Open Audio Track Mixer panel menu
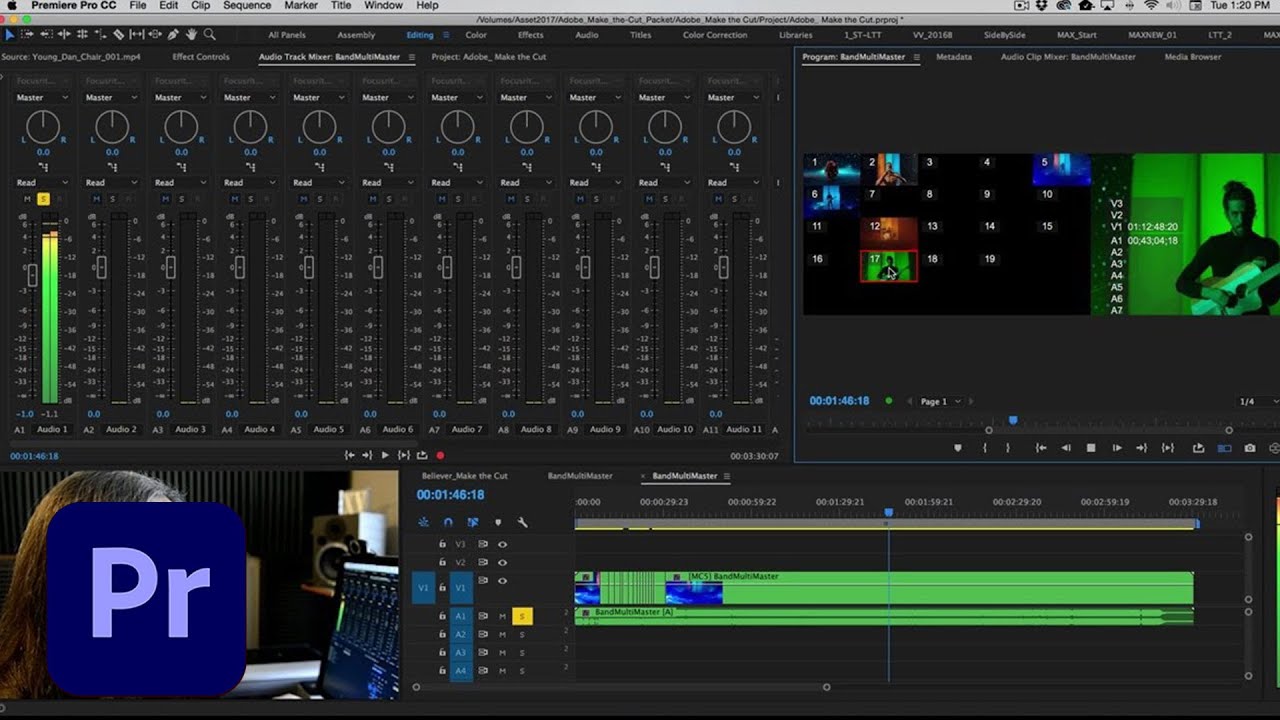The image size is (1280, 720). click(x=411, y=57)
